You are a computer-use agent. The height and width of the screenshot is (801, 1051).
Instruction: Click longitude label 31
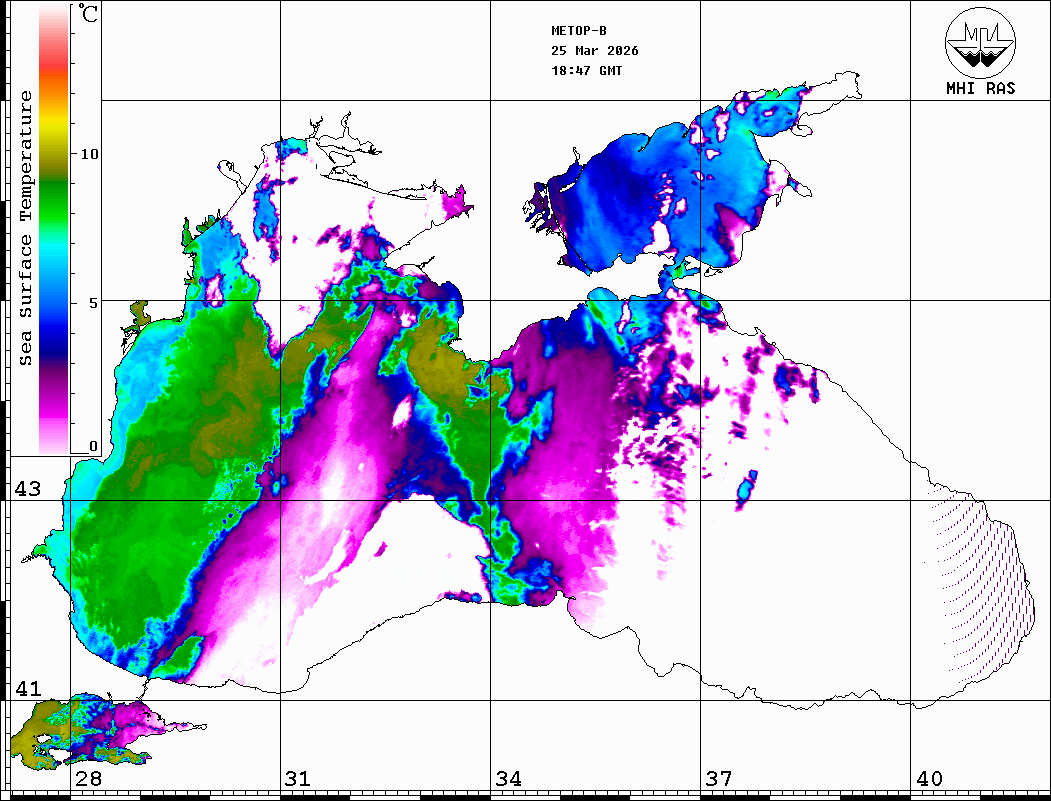297,779
